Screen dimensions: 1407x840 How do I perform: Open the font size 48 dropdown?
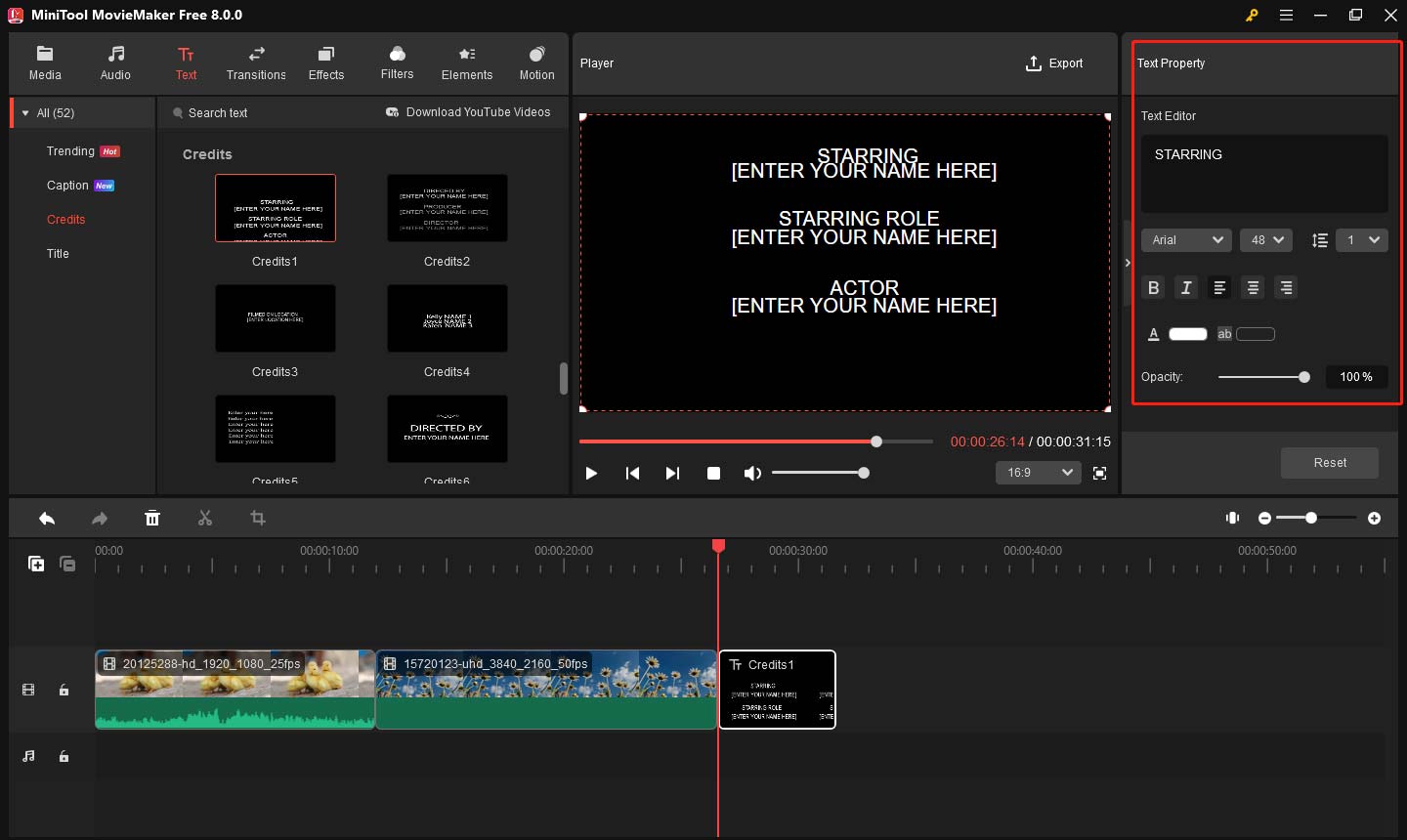(x=1266, y=240)
